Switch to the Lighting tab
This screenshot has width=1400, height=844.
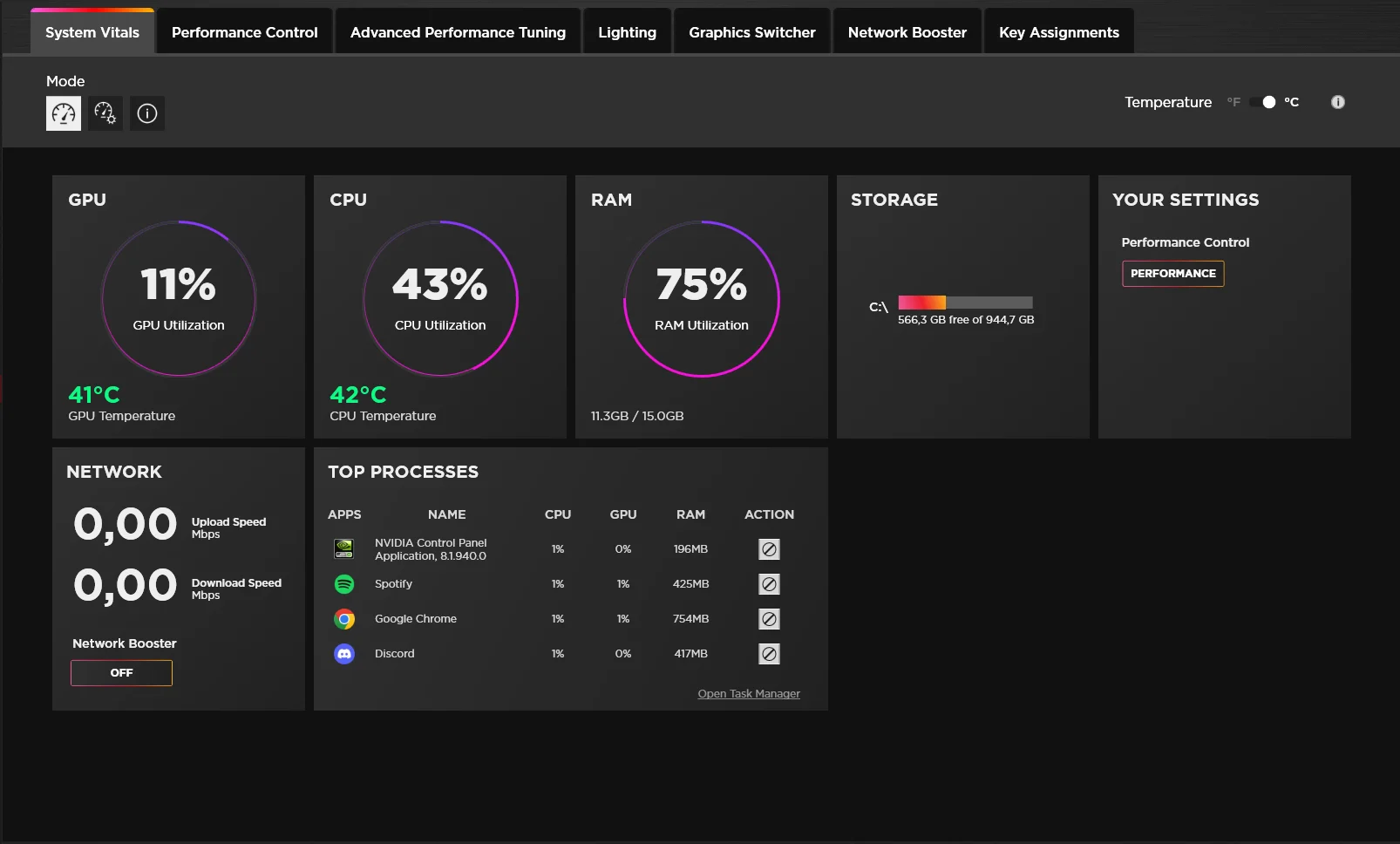(x=627, y=32)
